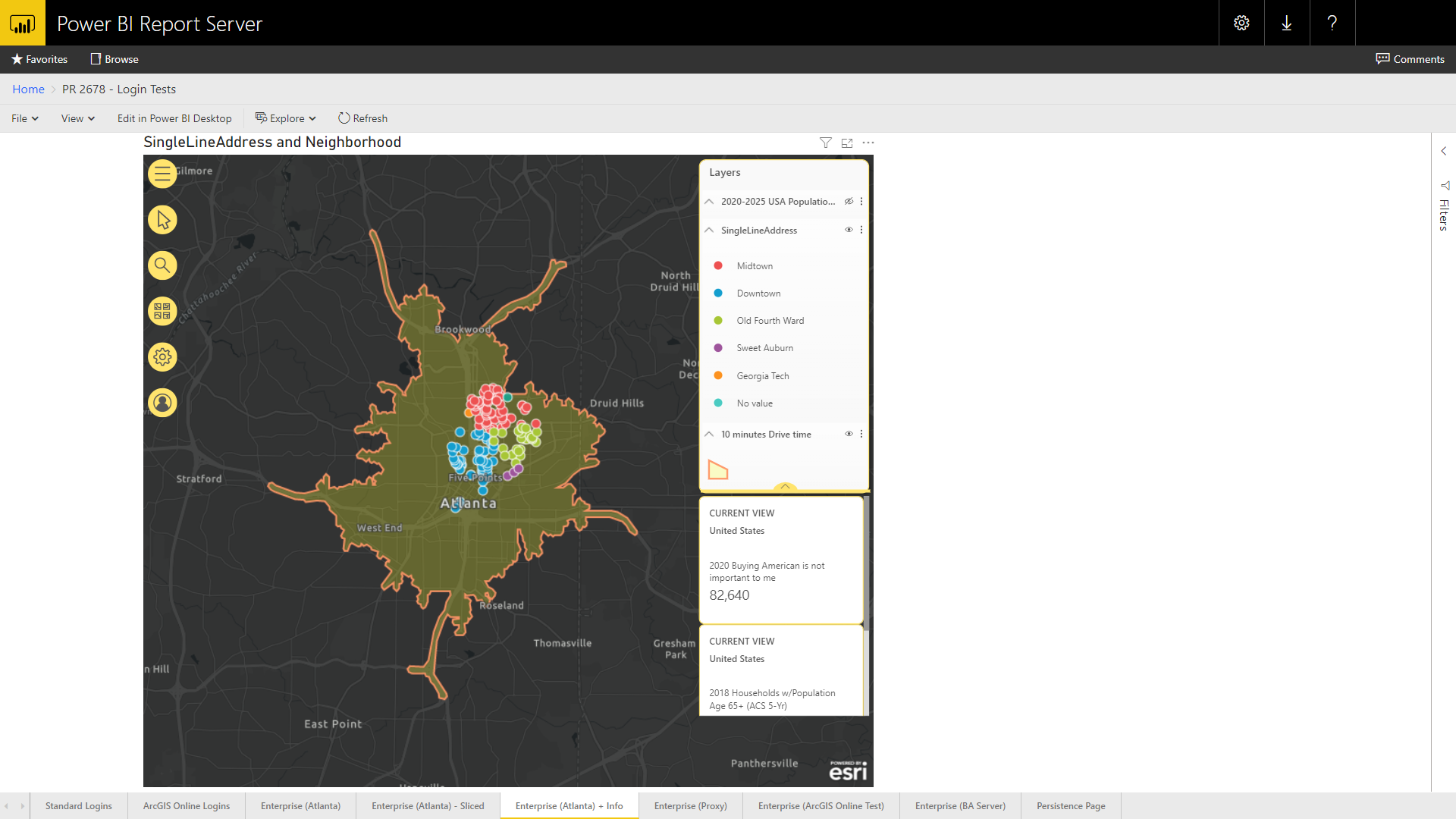Open the Enterprise (Proxy) page tab
Viewport: 1456px width, 819px height.
(690, 805)
